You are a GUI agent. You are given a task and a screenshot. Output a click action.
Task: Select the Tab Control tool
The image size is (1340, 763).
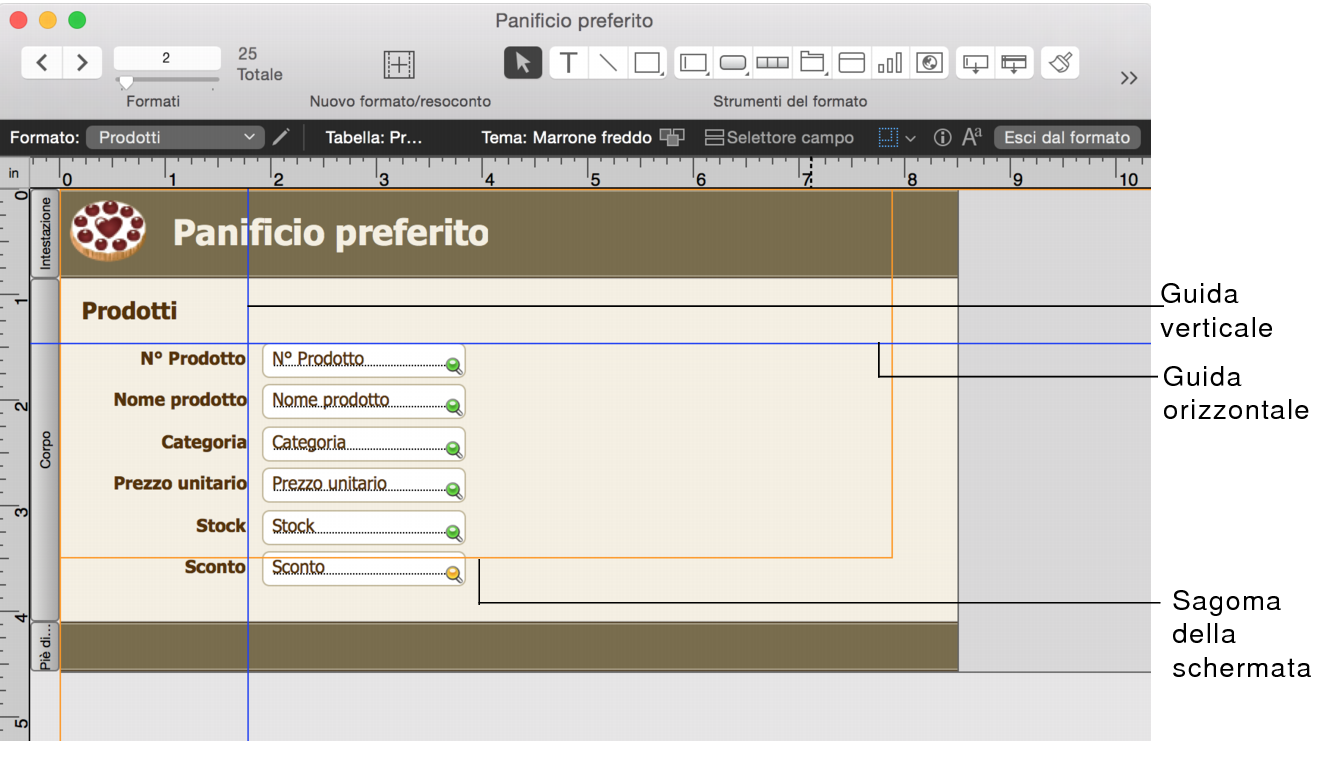812,63
